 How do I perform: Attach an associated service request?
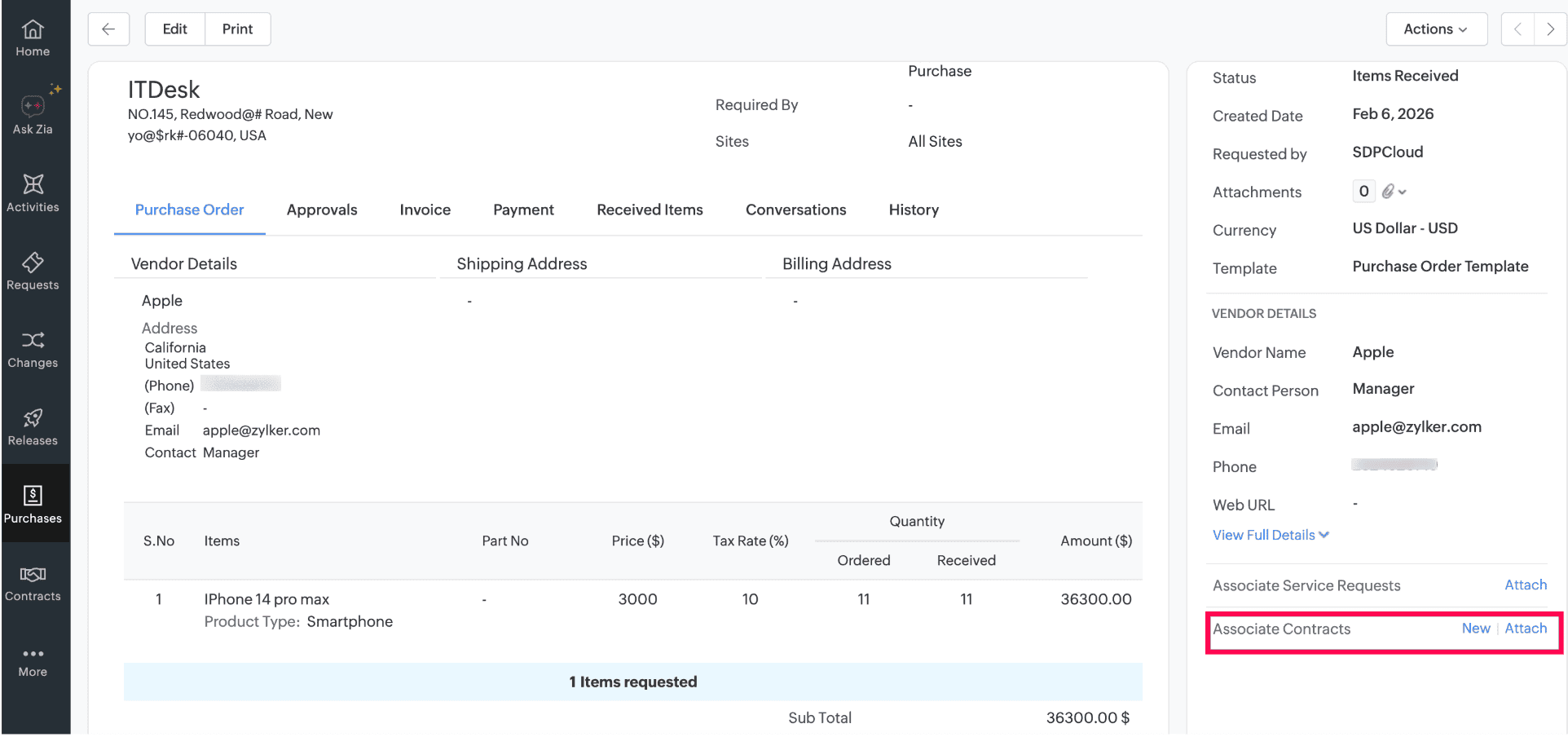point(1525,585)
